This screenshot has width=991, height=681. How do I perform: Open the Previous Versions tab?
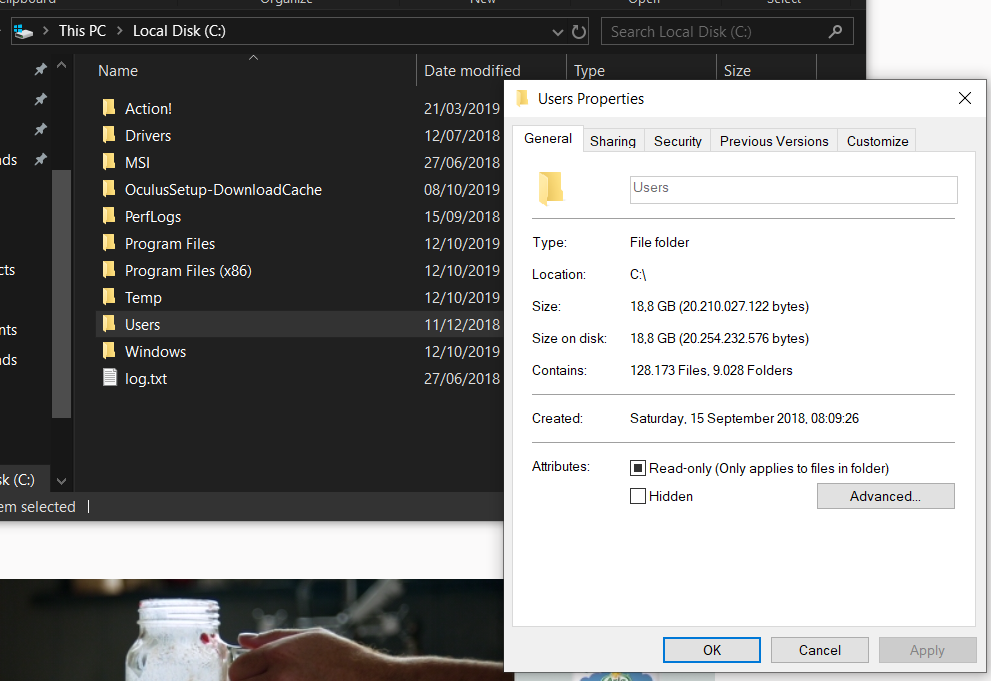tap(774, 141)
